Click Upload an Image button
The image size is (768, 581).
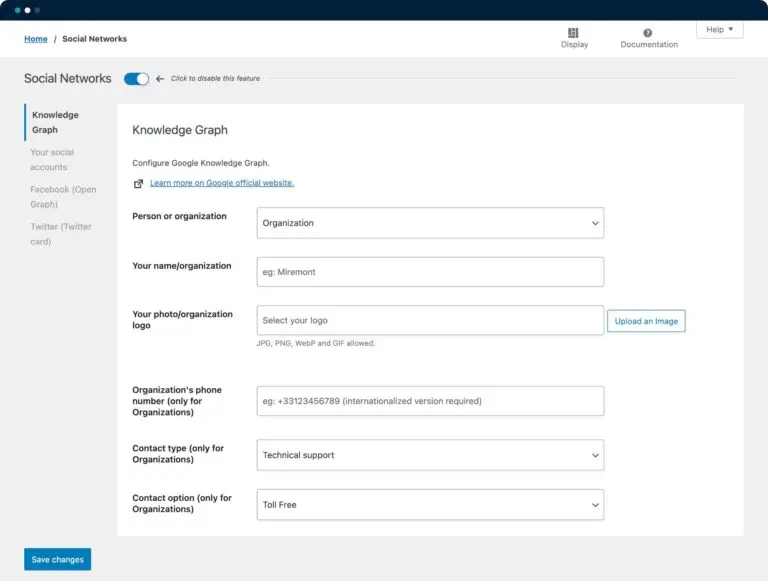click(646, 321)
